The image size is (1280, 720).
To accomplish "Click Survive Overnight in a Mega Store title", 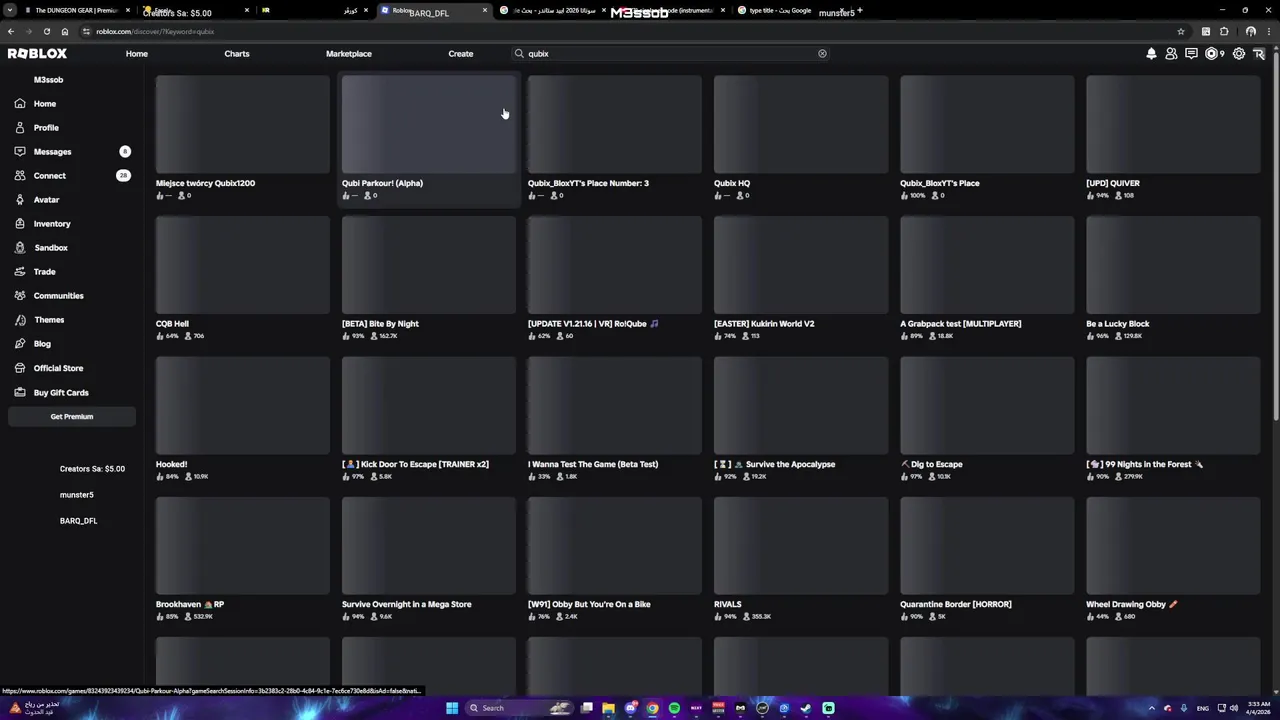I will 406,604.
